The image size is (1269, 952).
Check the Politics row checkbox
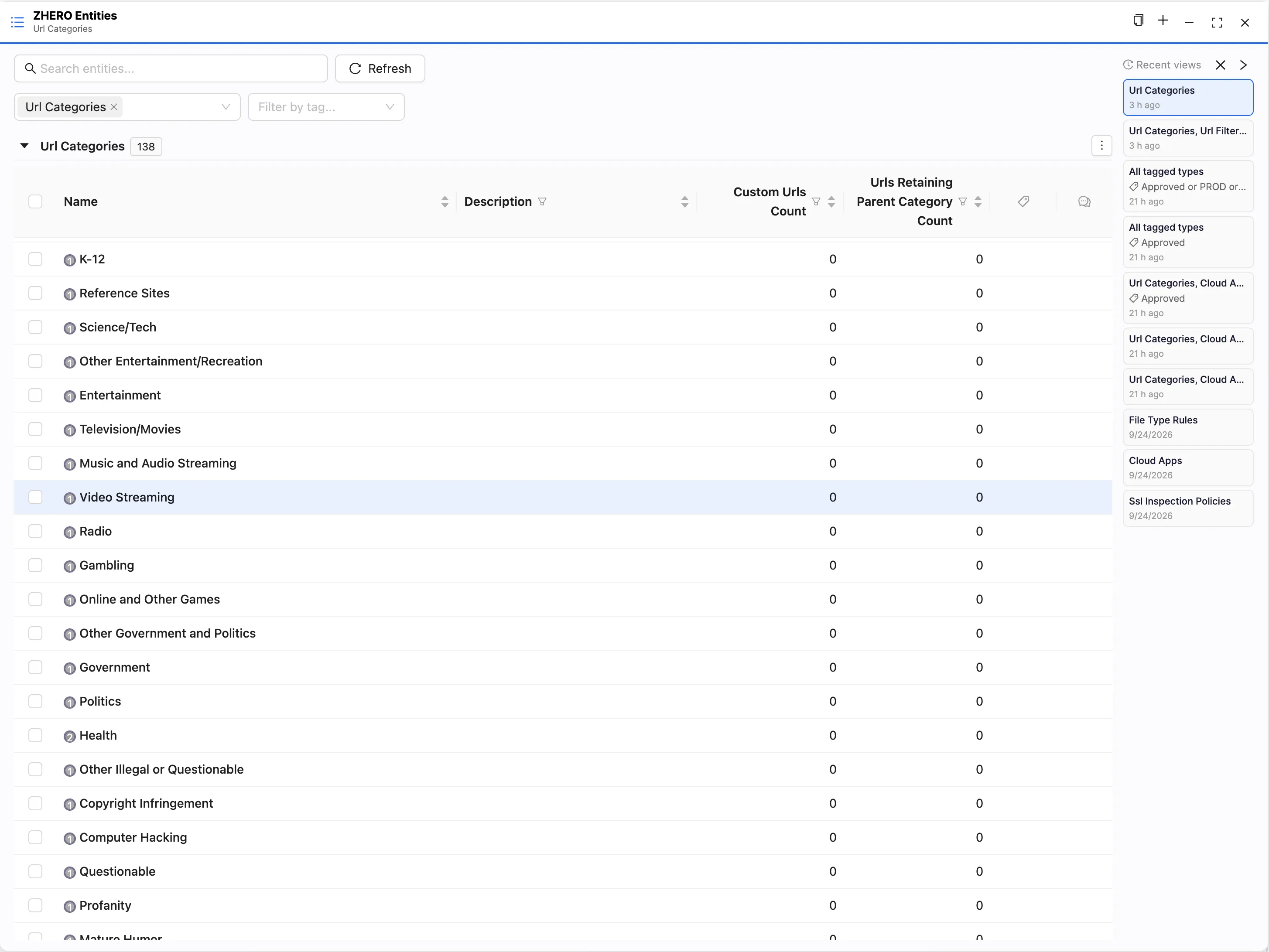(x=36, y=701)
